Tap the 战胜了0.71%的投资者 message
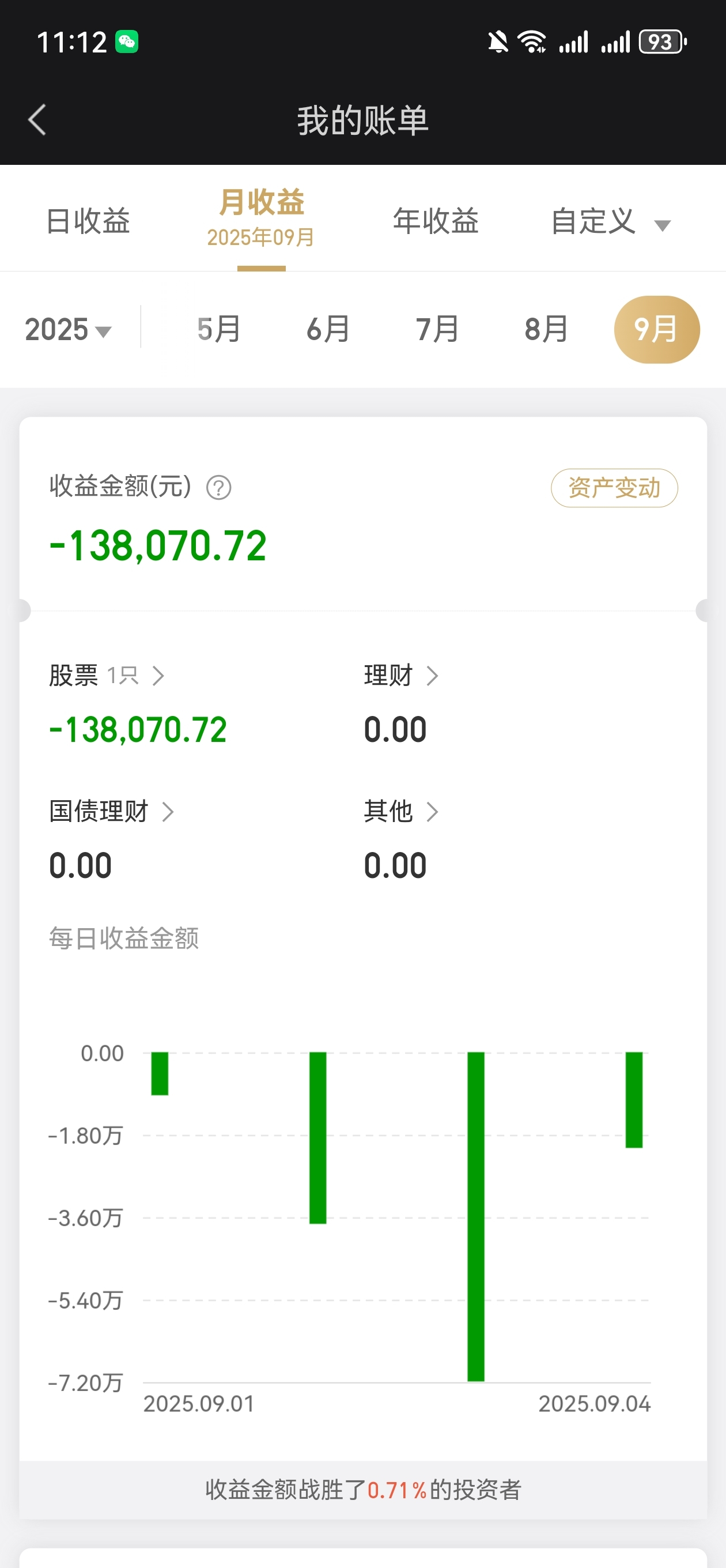Screen dimensions: 726x1568 (364, 1490)
